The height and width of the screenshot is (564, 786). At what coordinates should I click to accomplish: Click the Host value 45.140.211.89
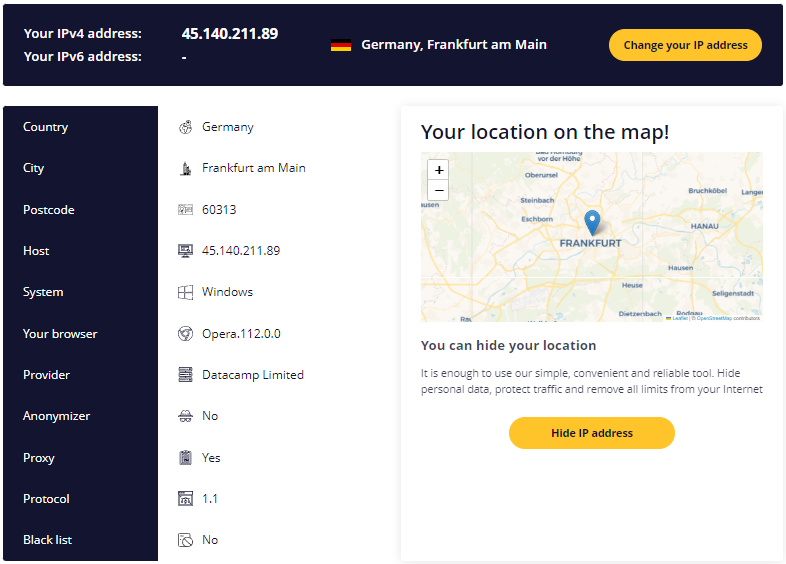click(x=241, y=251)
